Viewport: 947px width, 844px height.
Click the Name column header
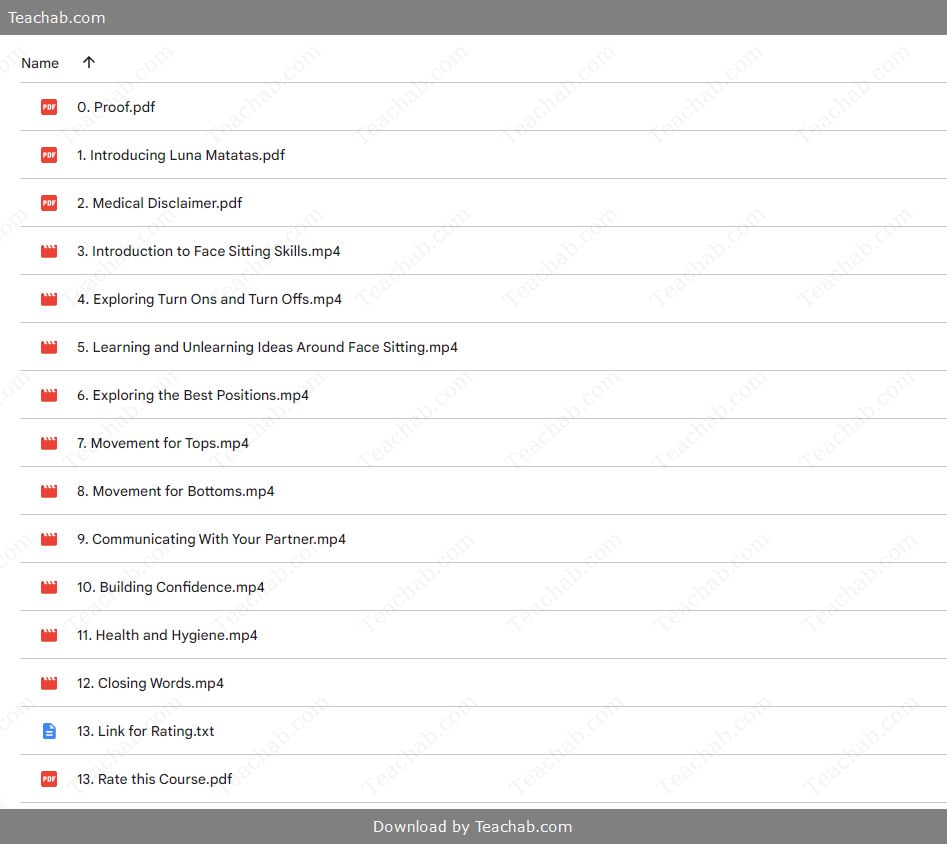click(x=40, y=63)
